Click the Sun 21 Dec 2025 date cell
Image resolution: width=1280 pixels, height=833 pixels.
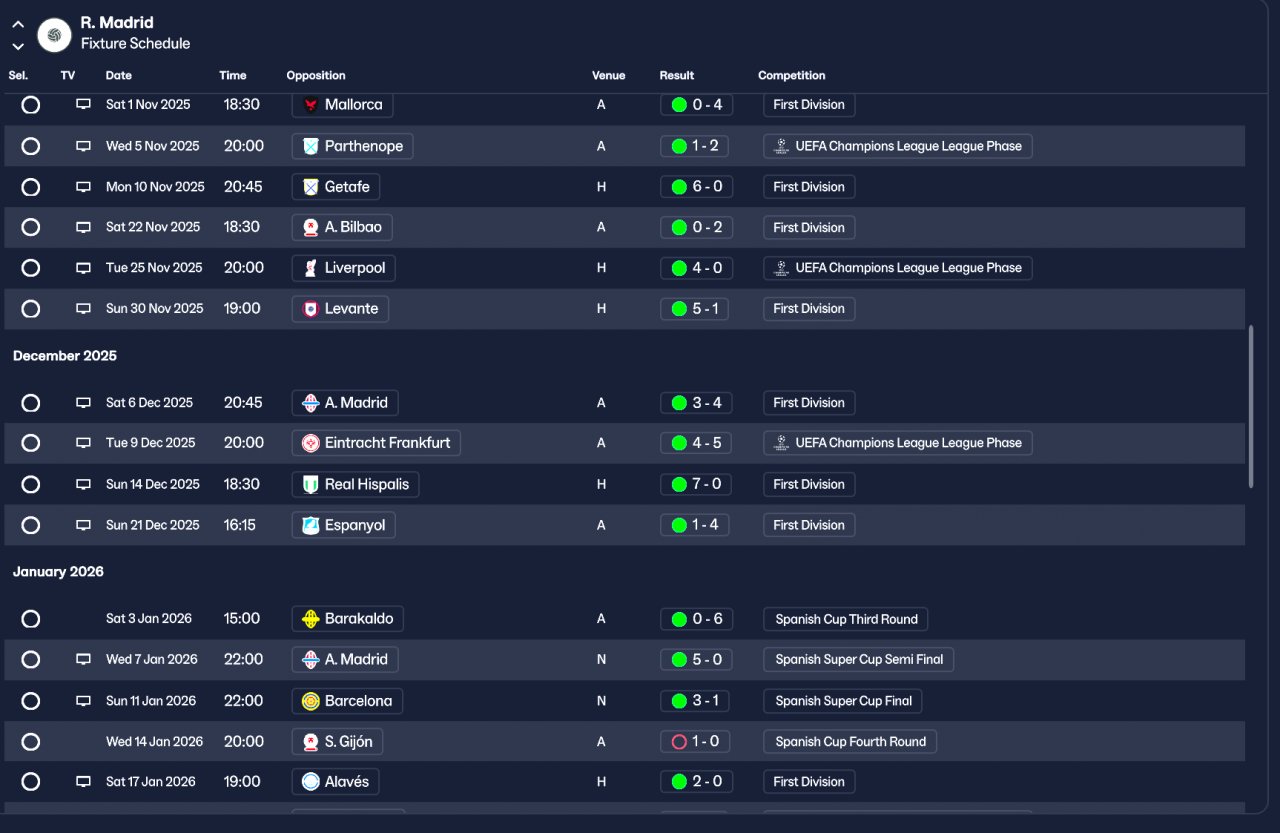click(153, 525)
